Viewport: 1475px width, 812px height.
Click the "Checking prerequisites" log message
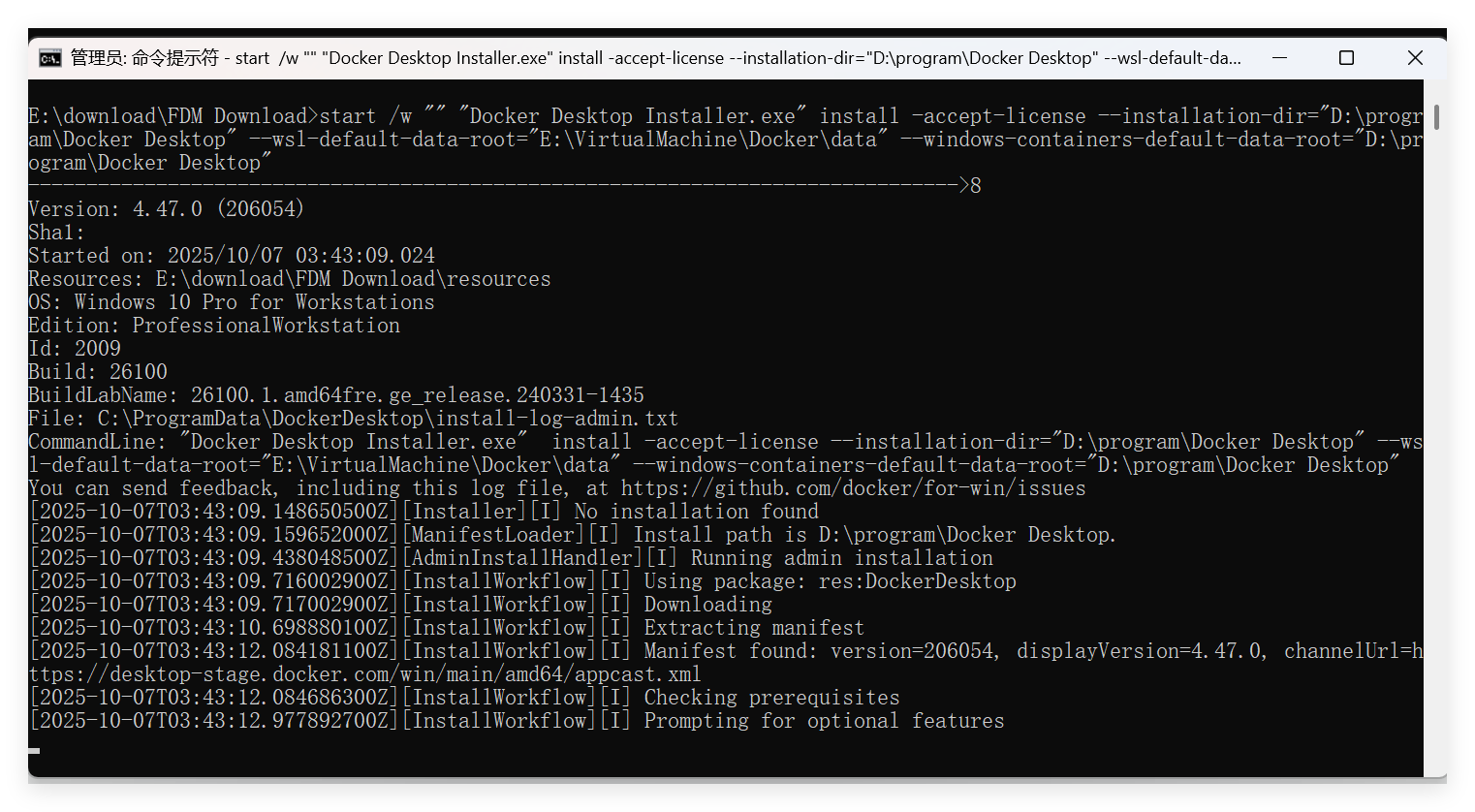[771, 698]
